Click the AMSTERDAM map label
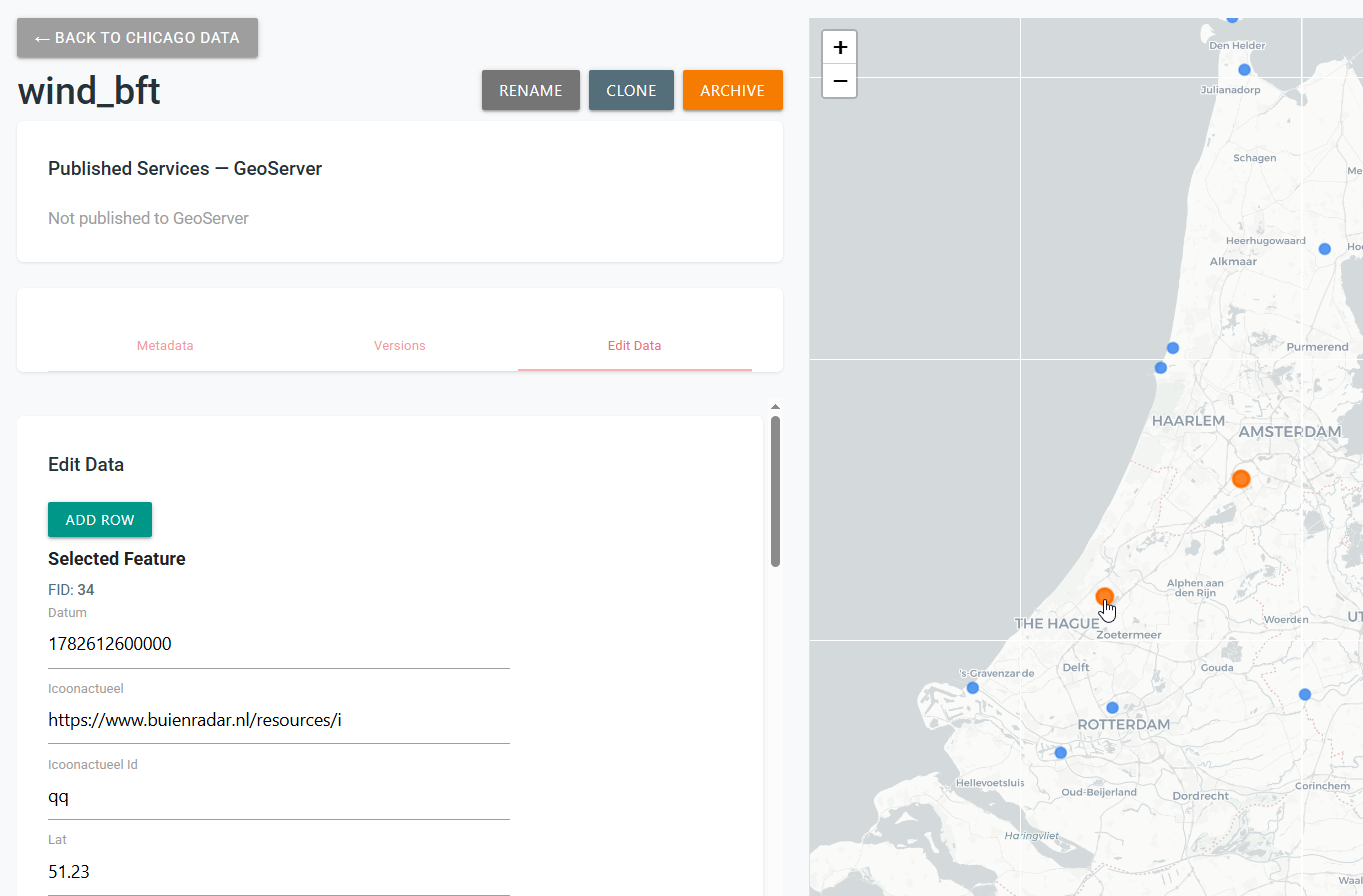1363x896 pixels. [1289, 432]
